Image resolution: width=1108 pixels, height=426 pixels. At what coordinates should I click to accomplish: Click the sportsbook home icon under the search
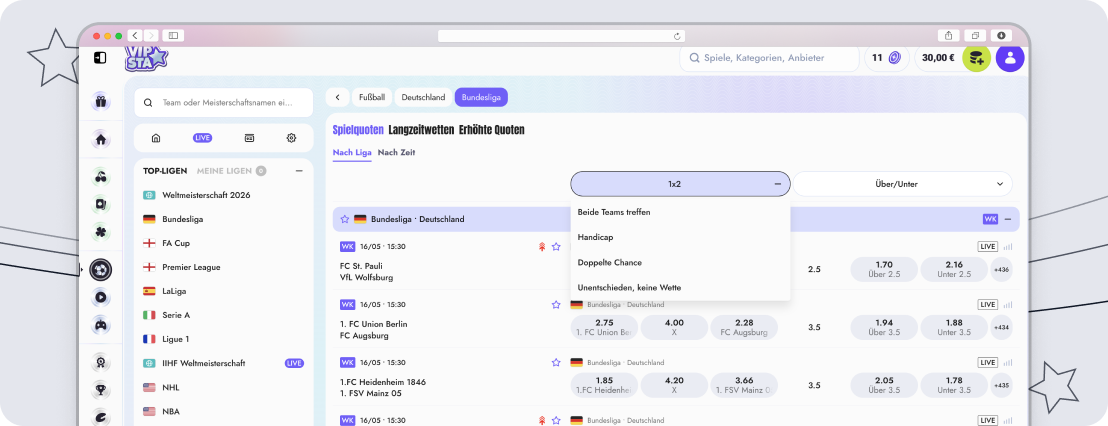156,138
